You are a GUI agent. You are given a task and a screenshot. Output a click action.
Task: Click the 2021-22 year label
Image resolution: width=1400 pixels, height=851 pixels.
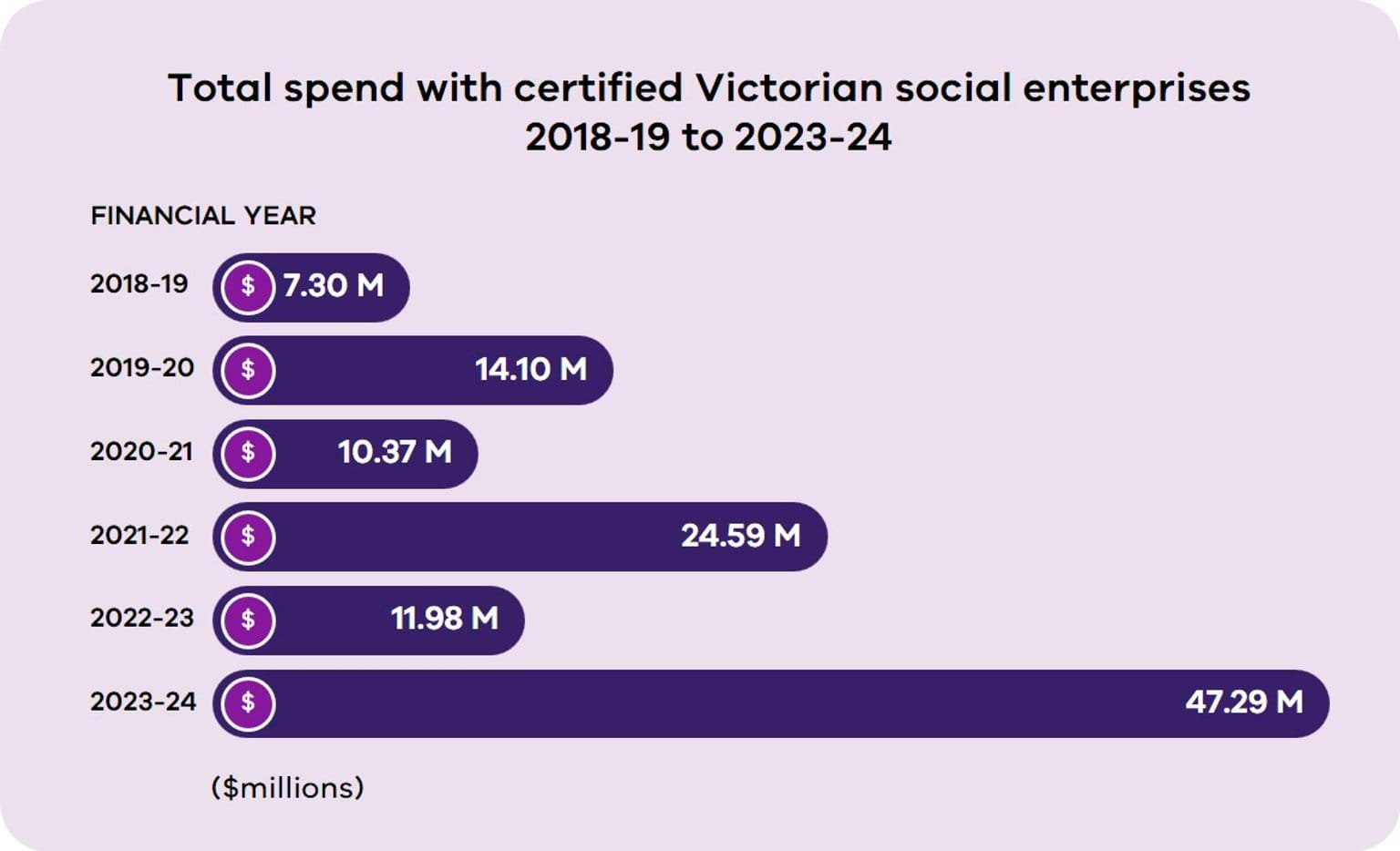[139, 535]
